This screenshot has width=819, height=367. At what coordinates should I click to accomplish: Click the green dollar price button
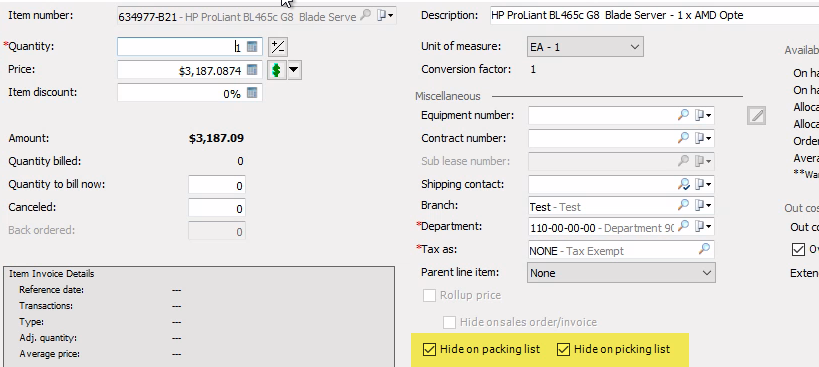(276, 70)
